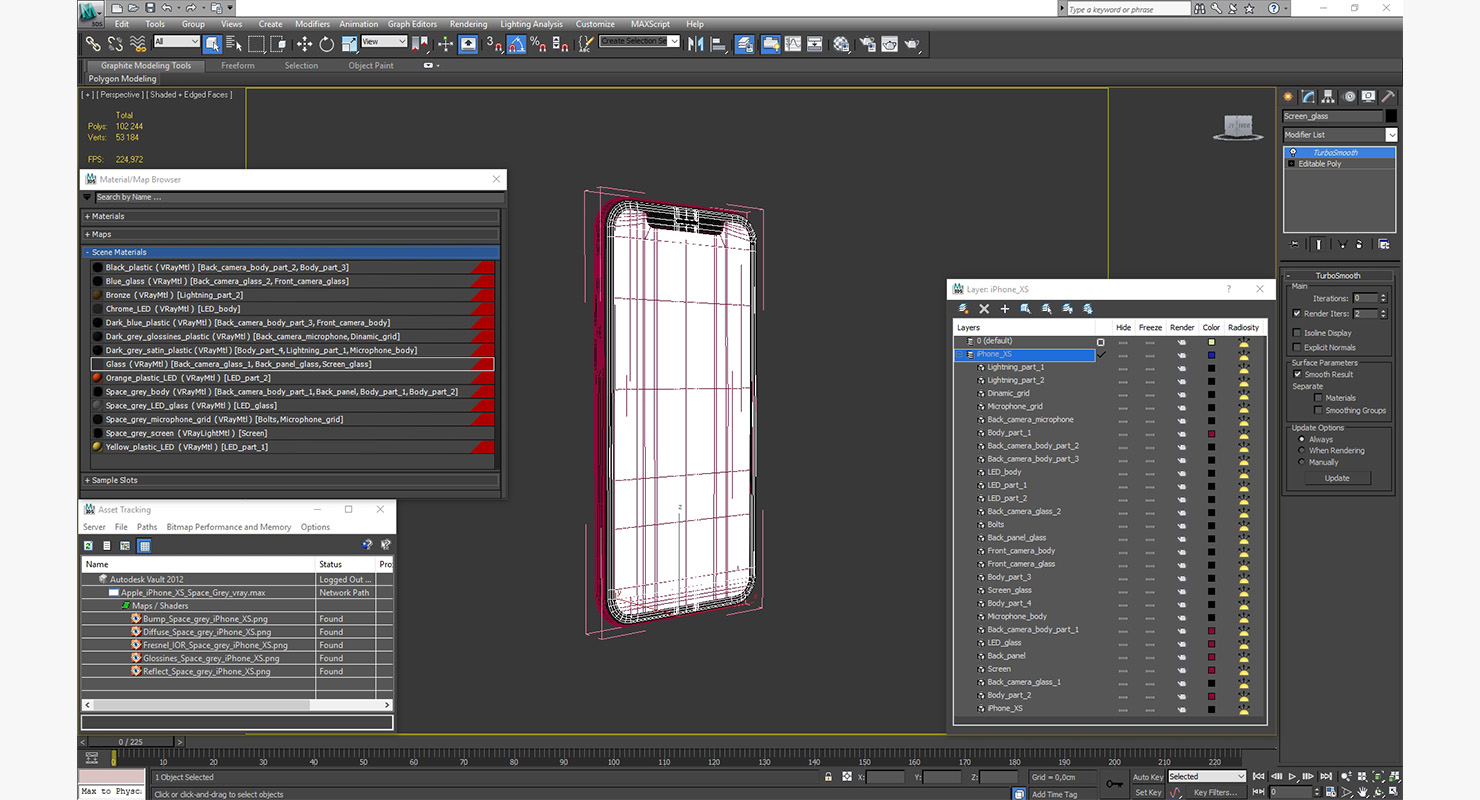Toggle TurboSmooth modifier lightbulb visibility

pyautogui.click(x=1292, y=153)
